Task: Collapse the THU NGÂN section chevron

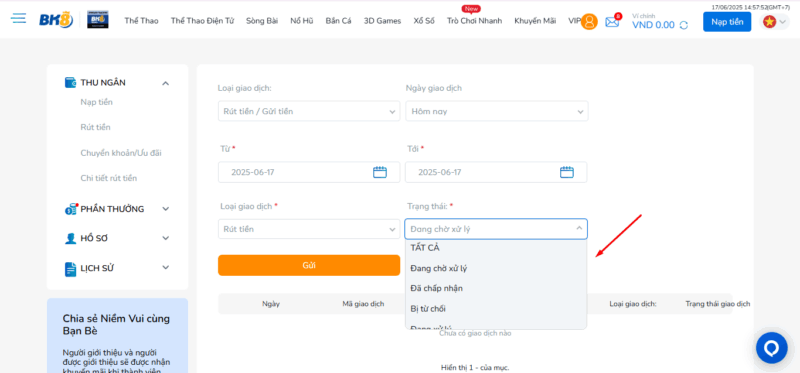Action: [x=165, y=83]
